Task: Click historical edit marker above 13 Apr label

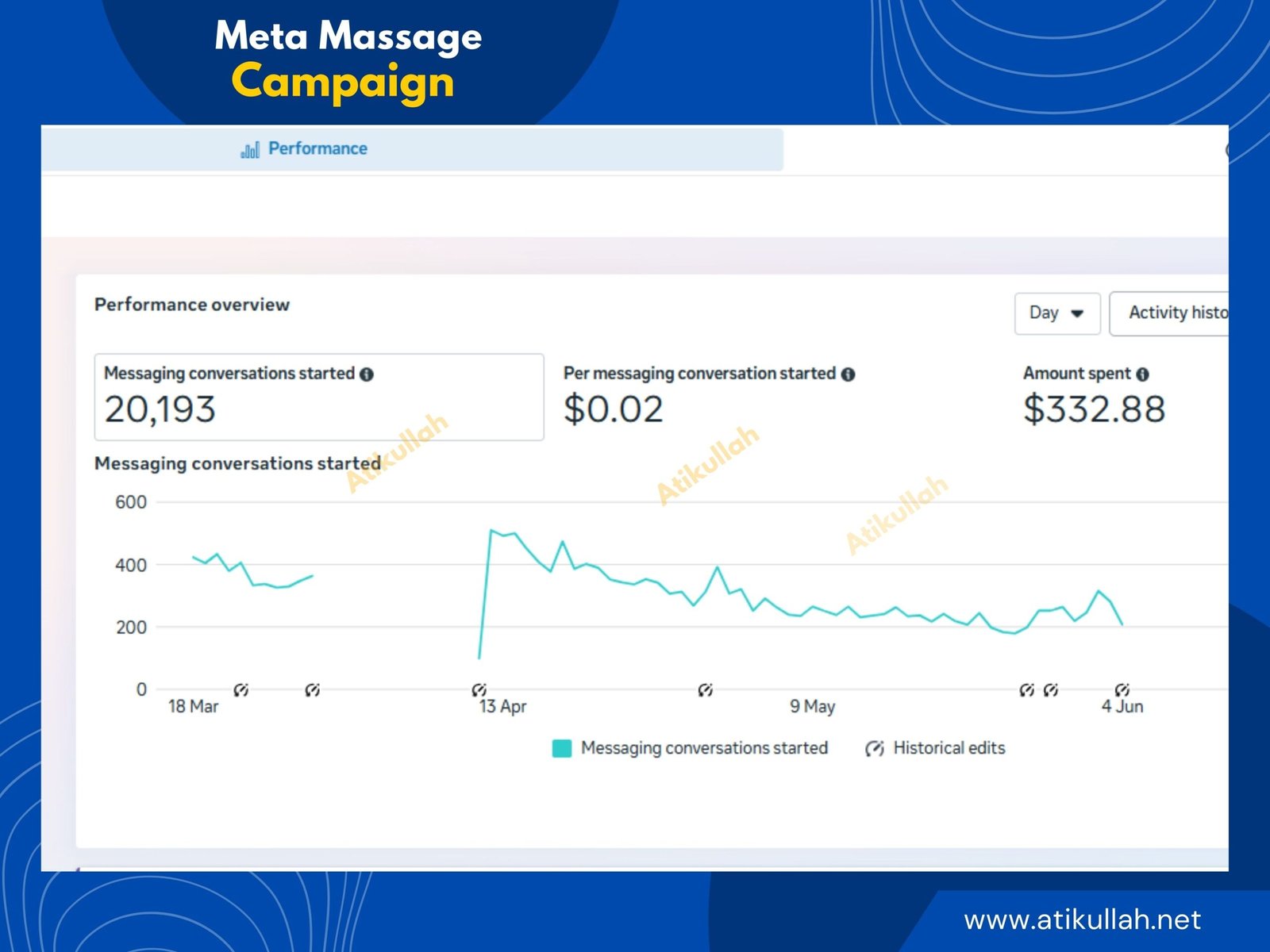Action: pyautogui.click(x=479, y=689)
